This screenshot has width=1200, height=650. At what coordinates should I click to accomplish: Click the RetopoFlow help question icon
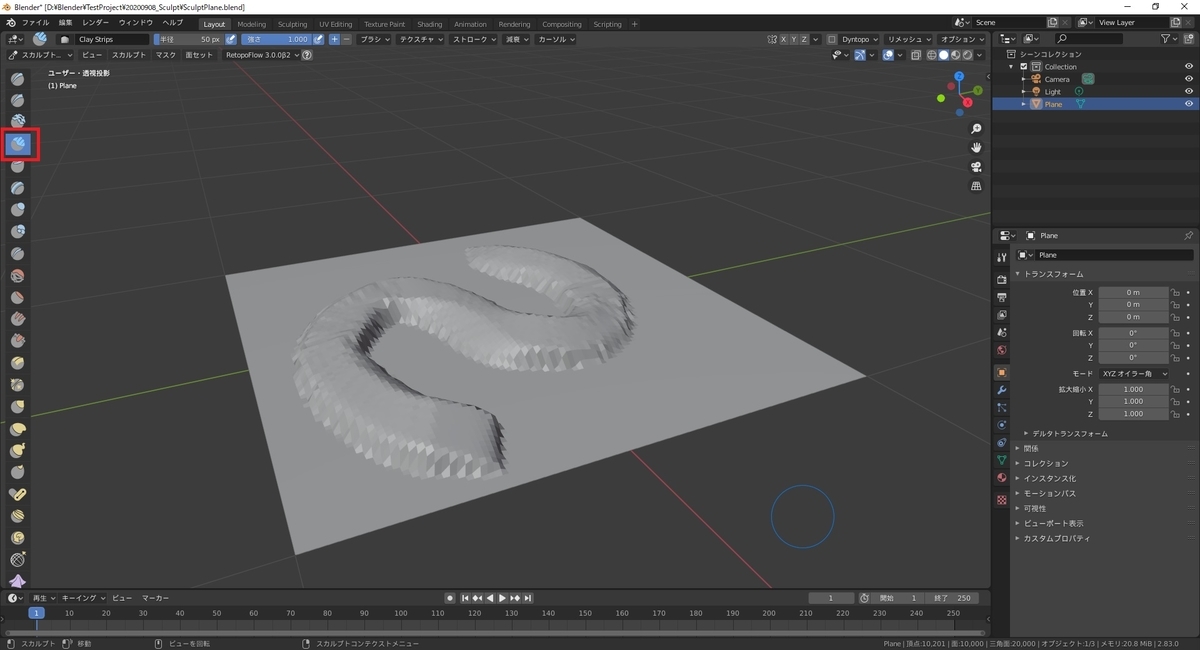click(x=307, y=55)
